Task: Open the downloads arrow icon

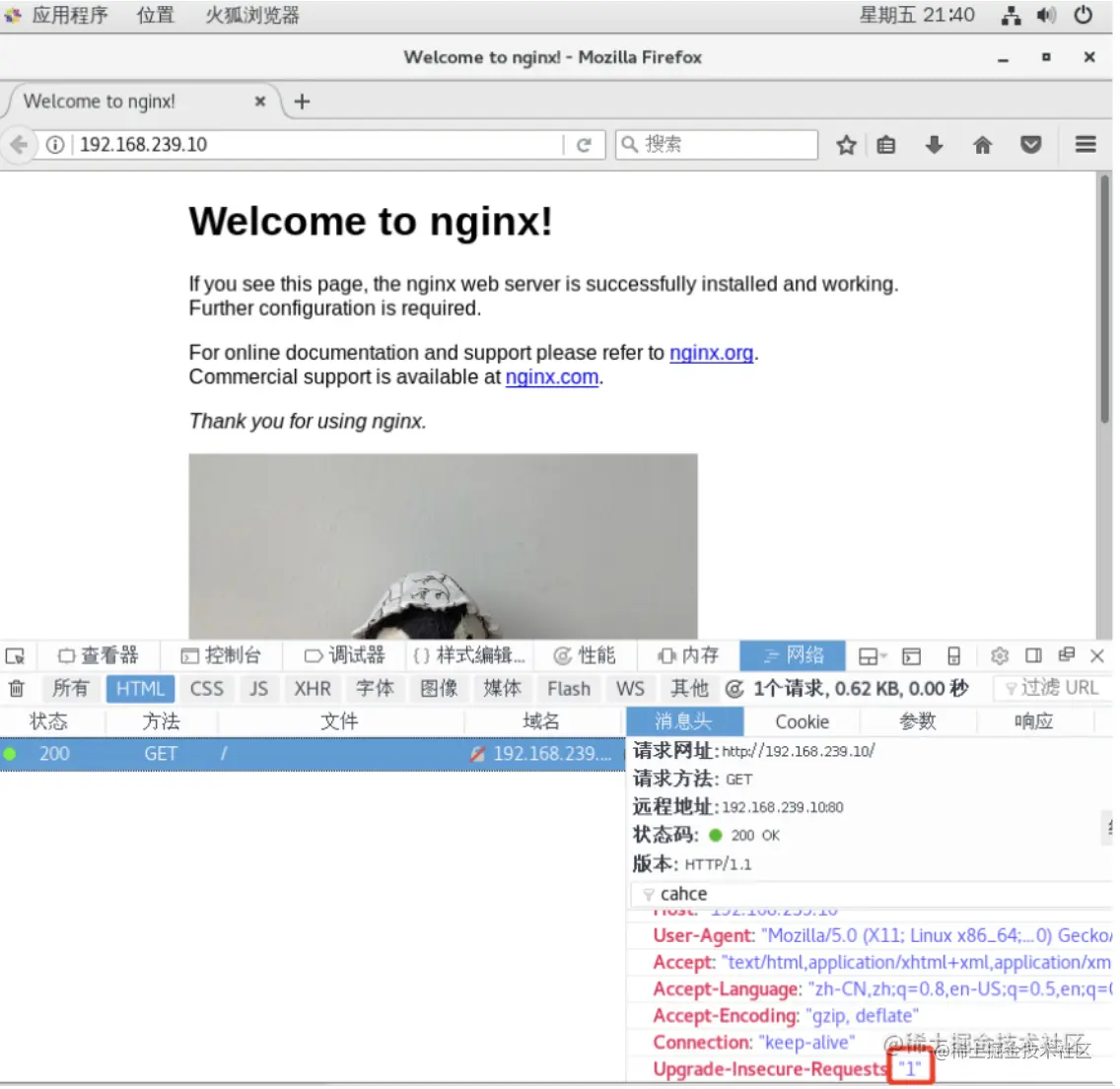Action: (x=934, y=145)
